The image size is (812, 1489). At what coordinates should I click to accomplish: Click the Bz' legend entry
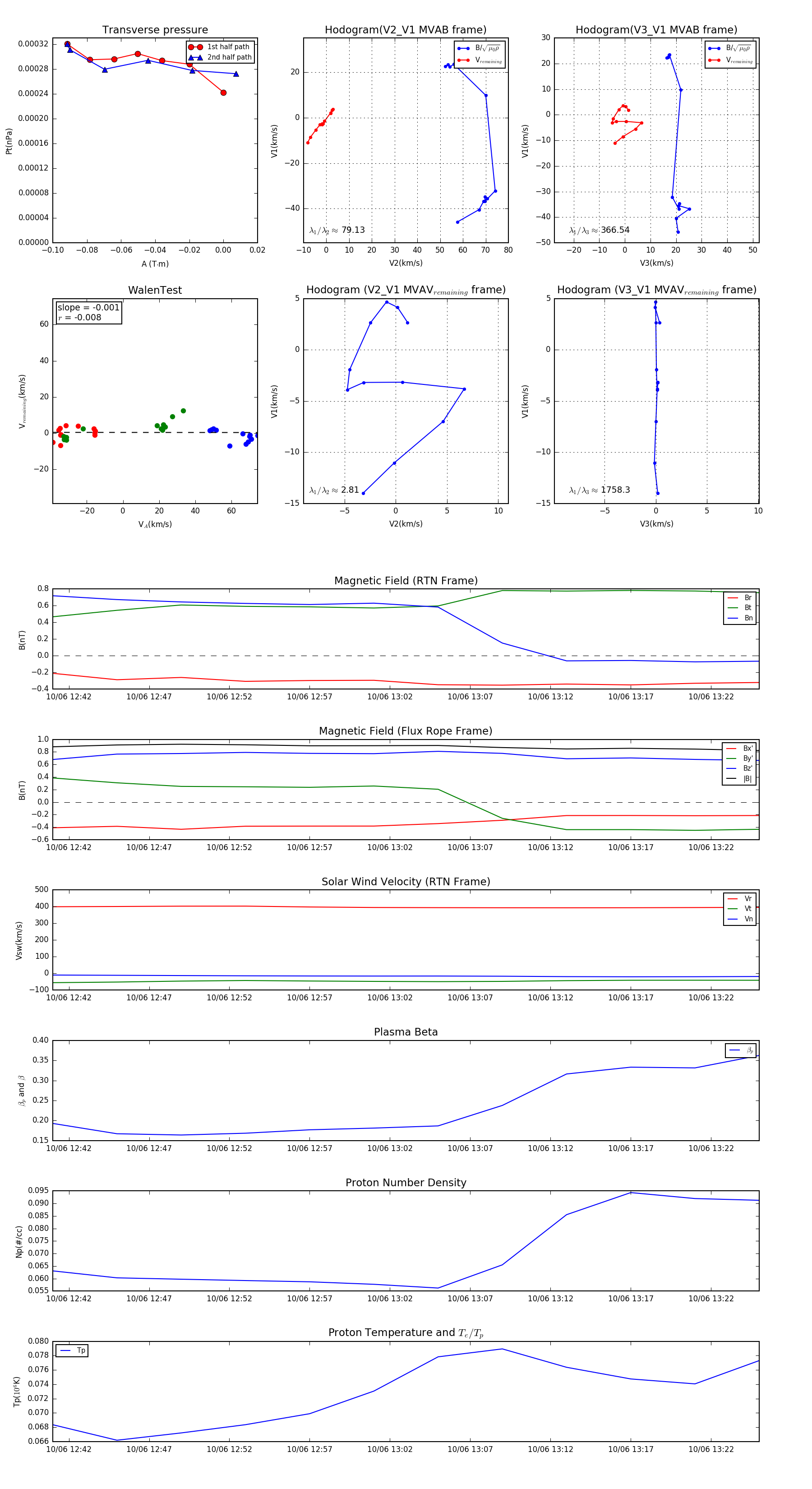coord(740,768)
